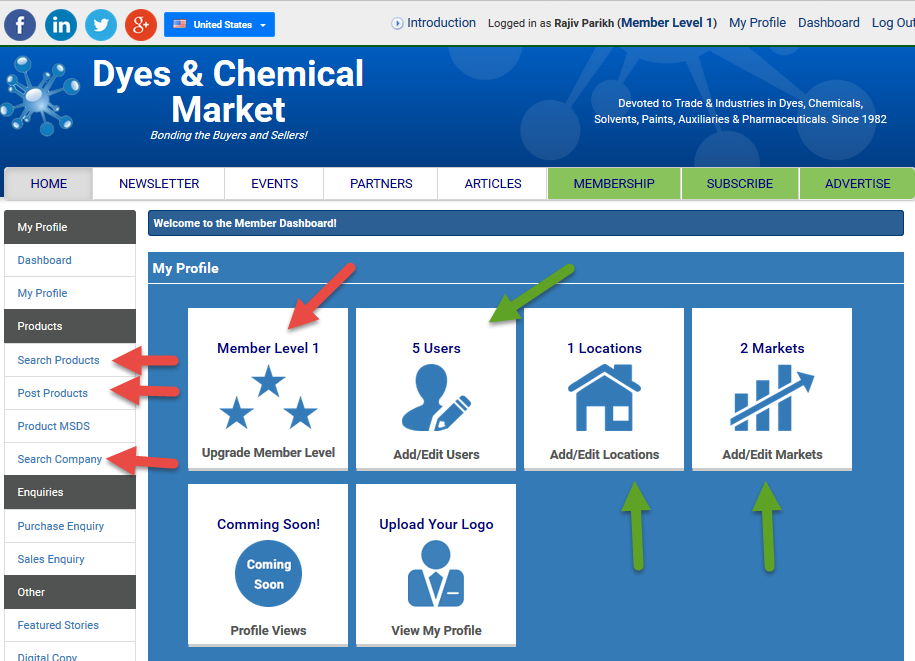
Task: Click the 1 Locations card title
Action: (x=604, y=348)
